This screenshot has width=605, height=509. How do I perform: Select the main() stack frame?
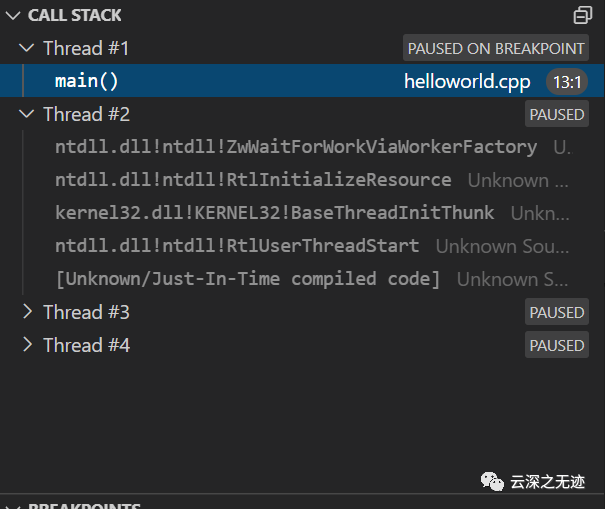pos(302,81)
